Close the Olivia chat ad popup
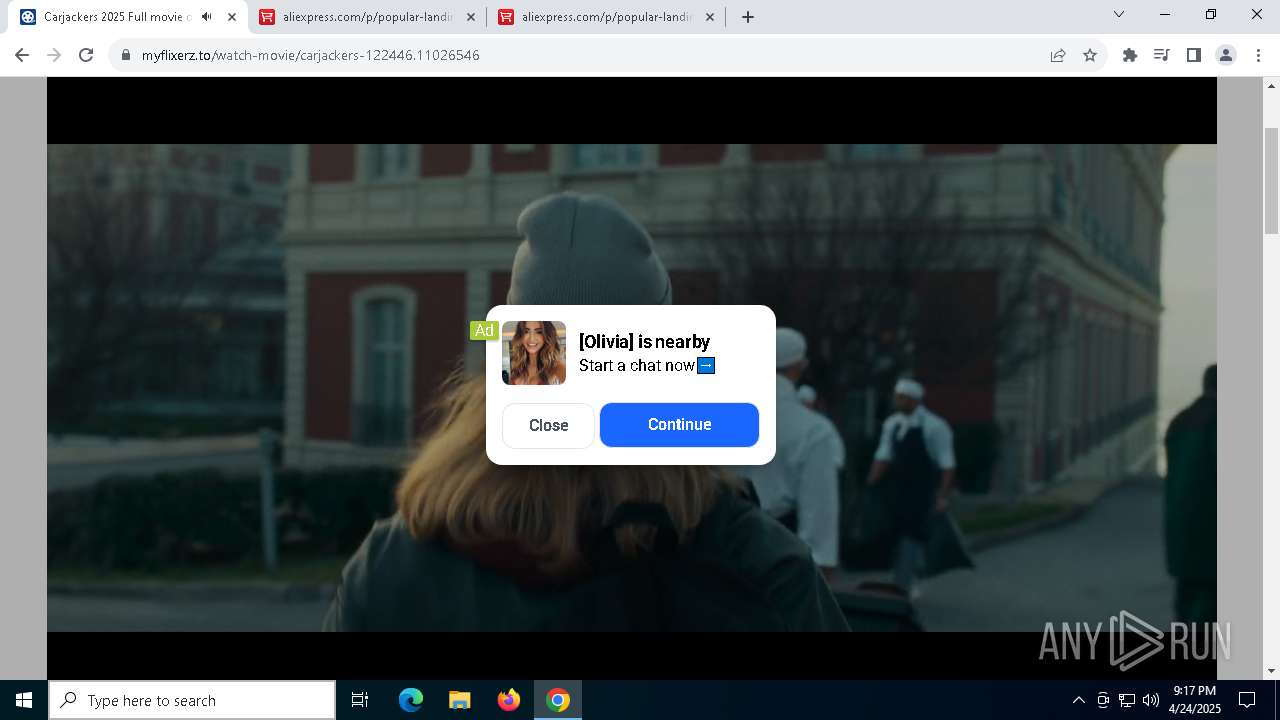The image size is (1280, 720). 548,426
